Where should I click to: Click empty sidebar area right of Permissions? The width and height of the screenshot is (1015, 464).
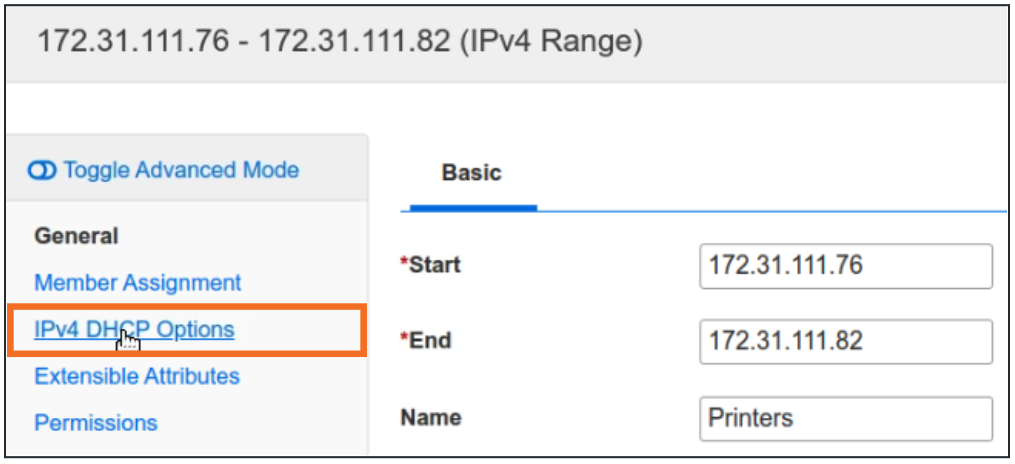pos(270,423)
